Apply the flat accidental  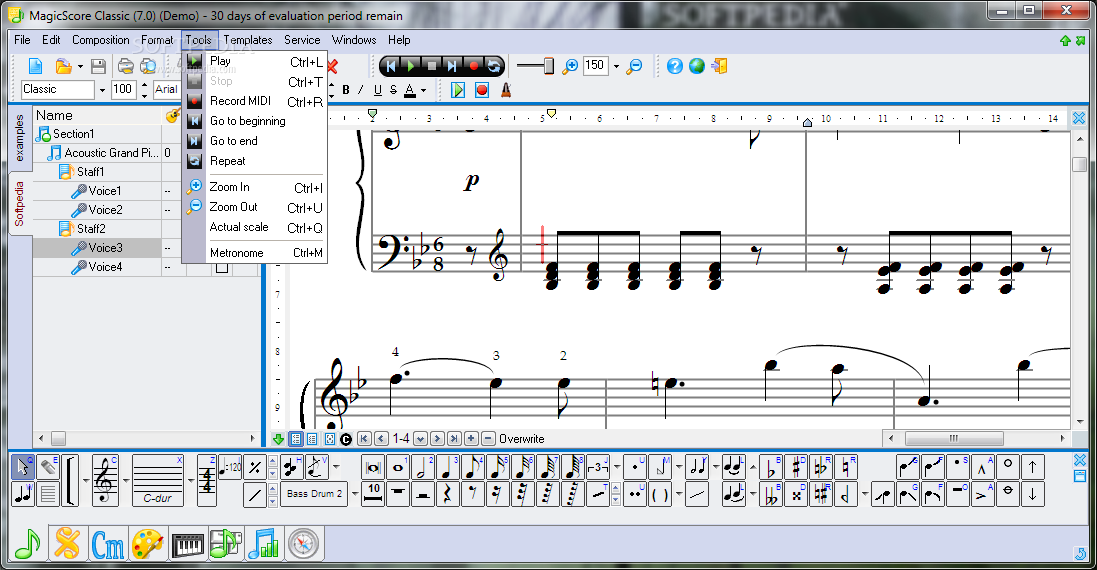(x=771, y=467)
